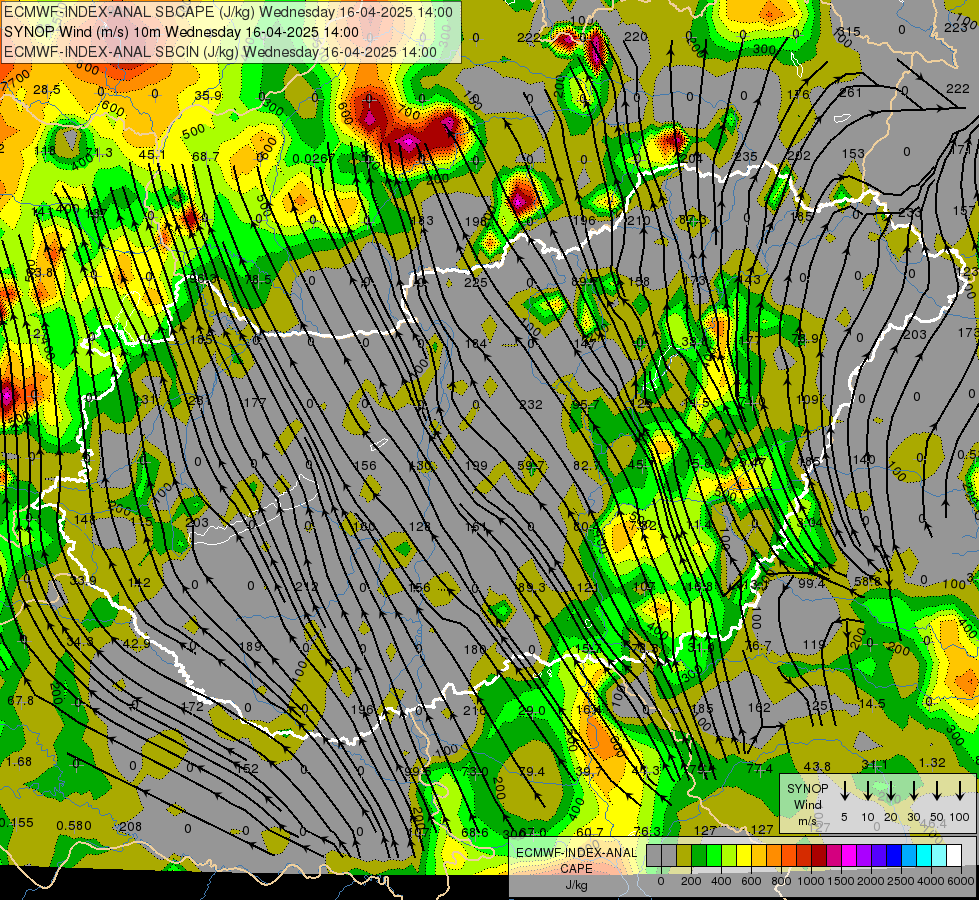Click the 68.7 value on the map

205,156
